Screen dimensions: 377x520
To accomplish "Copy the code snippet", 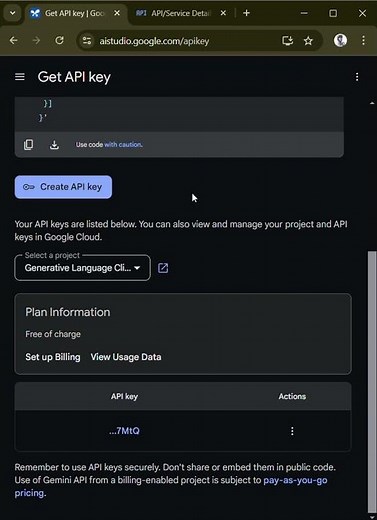I will tap(28, 145).
